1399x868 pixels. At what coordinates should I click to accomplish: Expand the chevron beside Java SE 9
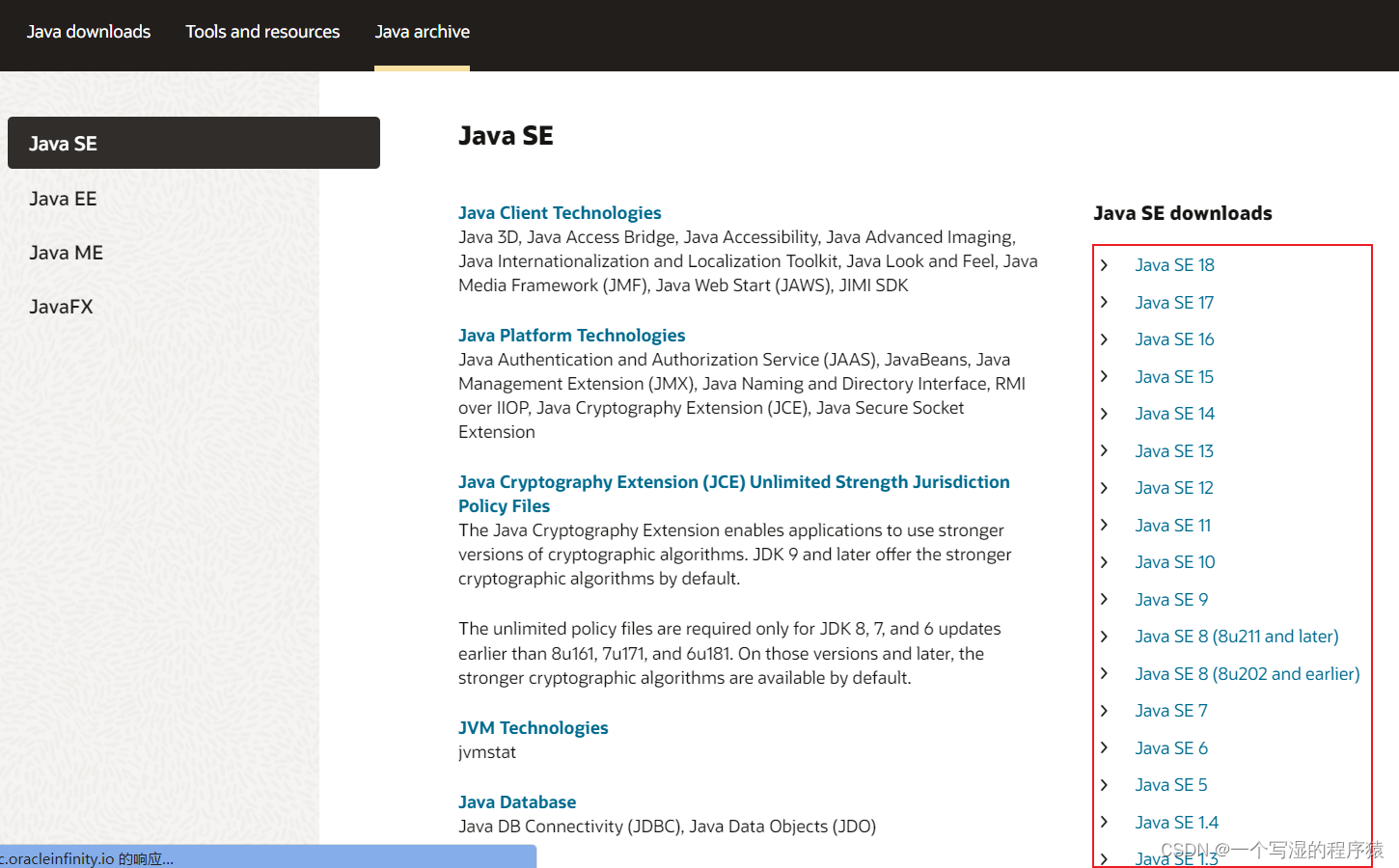pyautogui.click(x=1105, y=599)
